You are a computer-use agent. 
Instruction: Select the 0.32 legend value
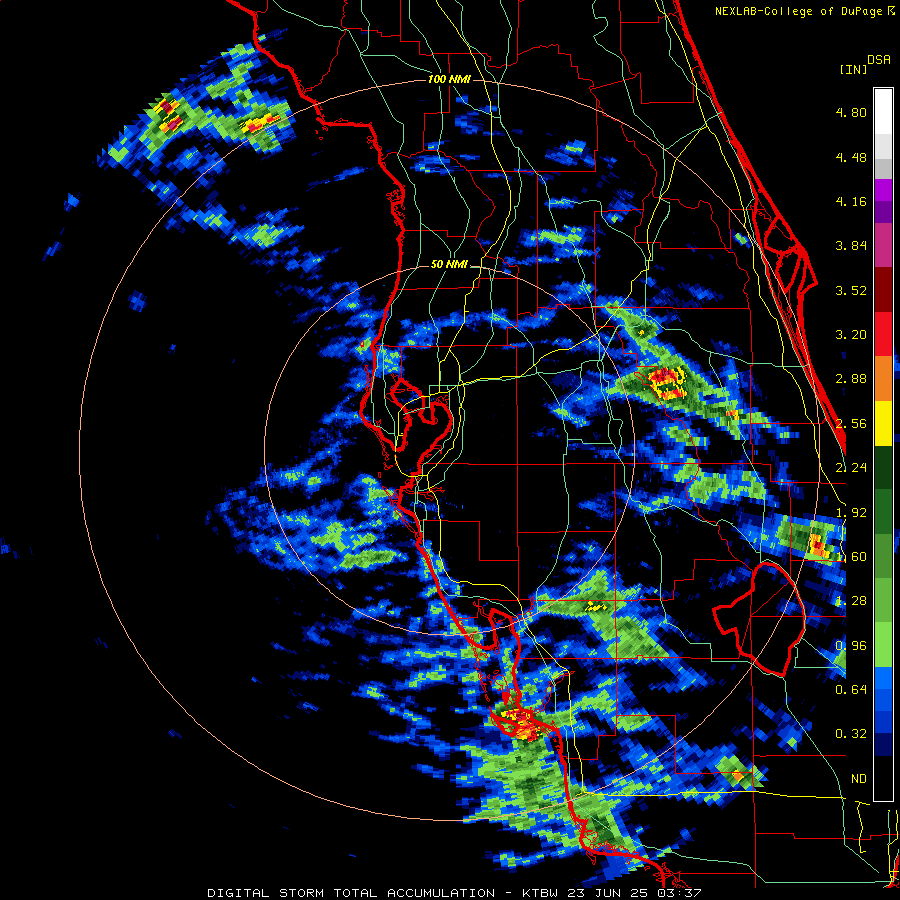coord(851,734)
